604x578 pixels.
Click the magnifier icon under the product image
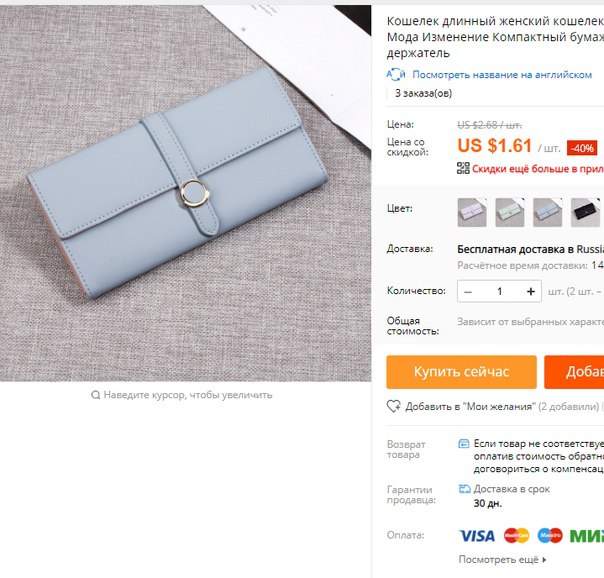pos(96,395)
